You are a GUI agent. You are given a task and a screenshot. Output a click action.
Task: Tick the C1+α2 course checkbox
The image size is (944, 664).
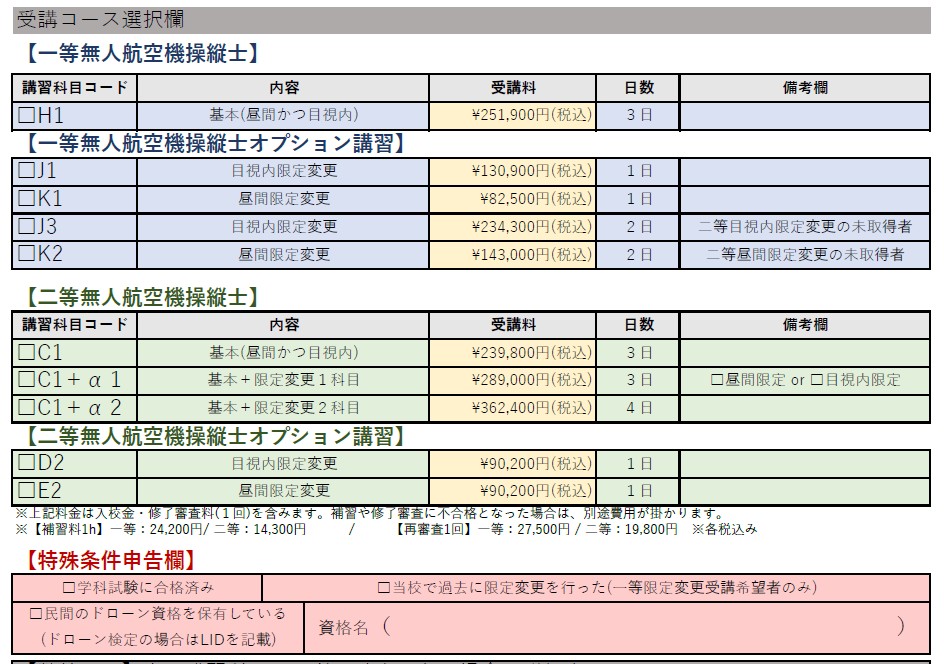tap(27, 408)
